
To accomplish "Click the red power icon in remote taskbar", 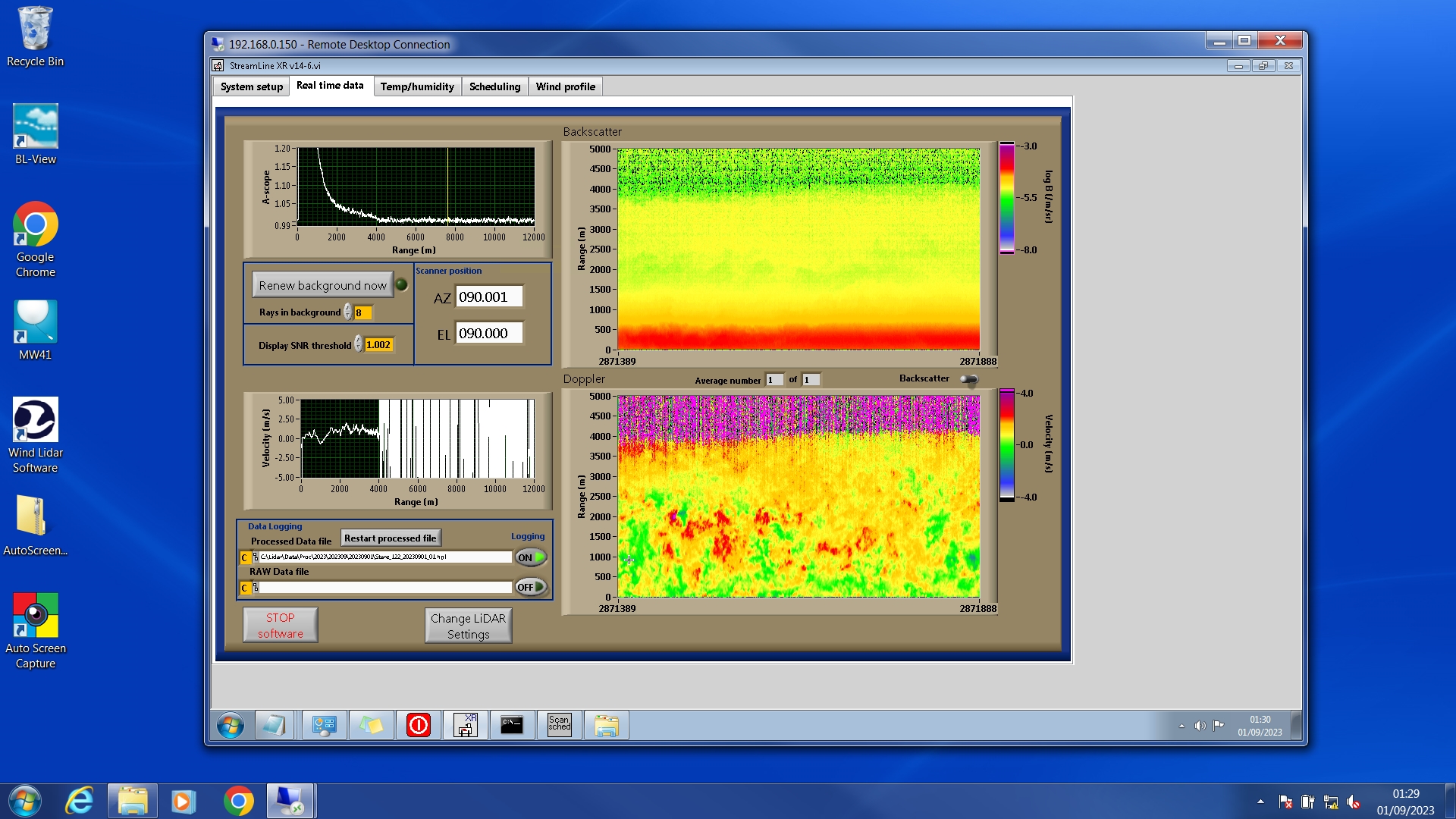I will [x=418, y=725].
